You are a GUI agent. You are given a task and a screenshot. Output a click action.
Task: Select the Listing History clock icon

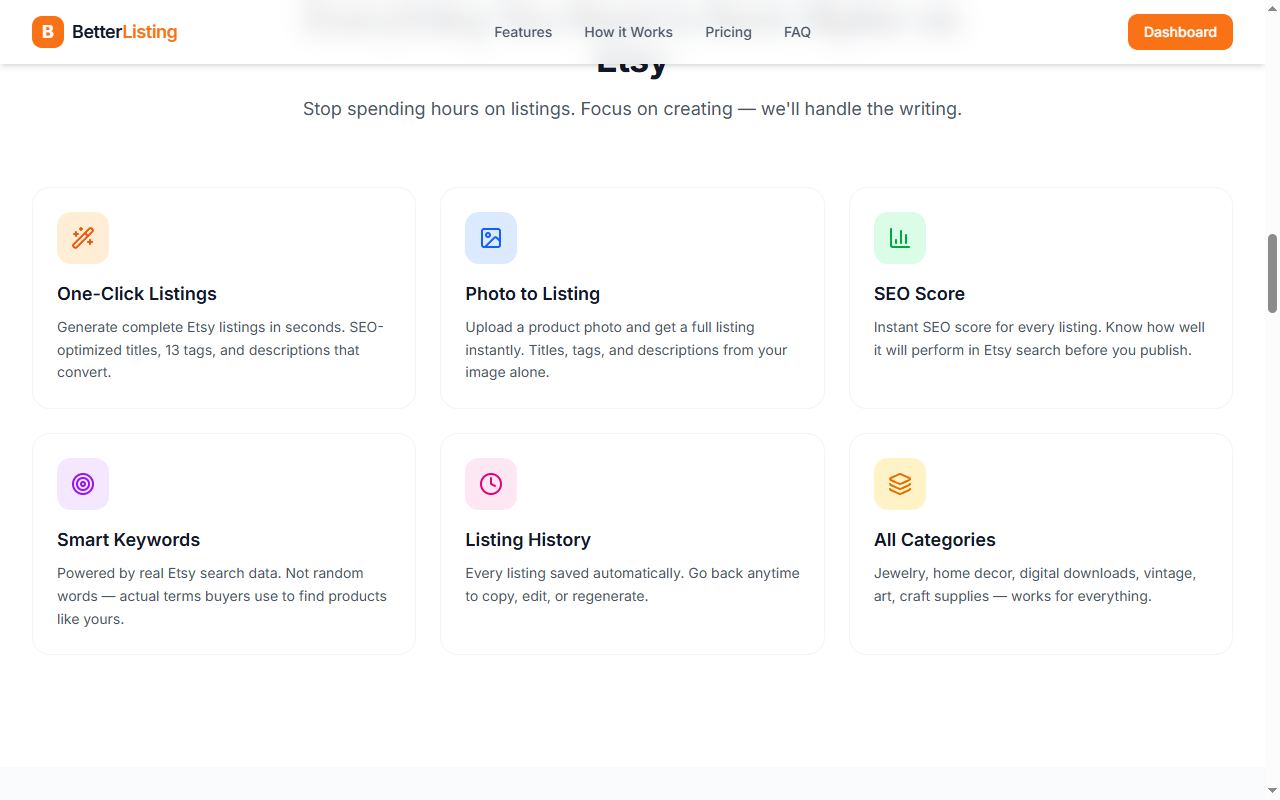tap(491, 484)
